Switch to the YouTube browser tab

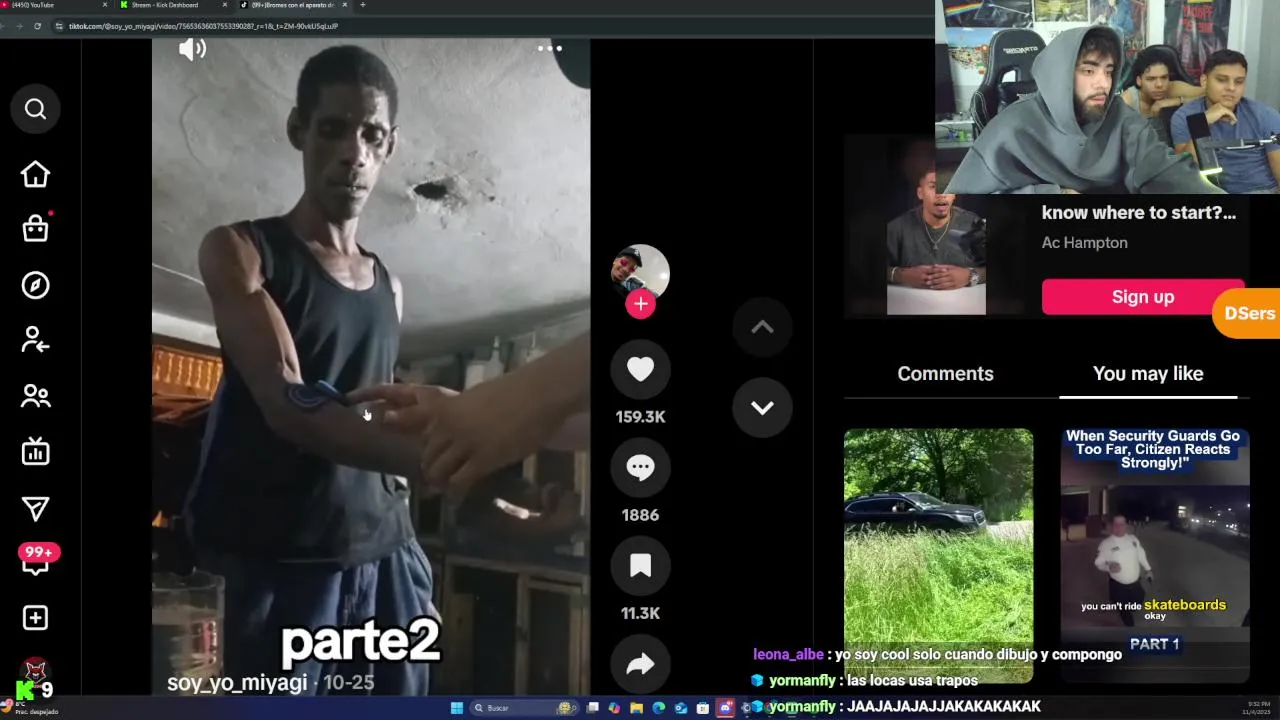[x=50, y=5]
